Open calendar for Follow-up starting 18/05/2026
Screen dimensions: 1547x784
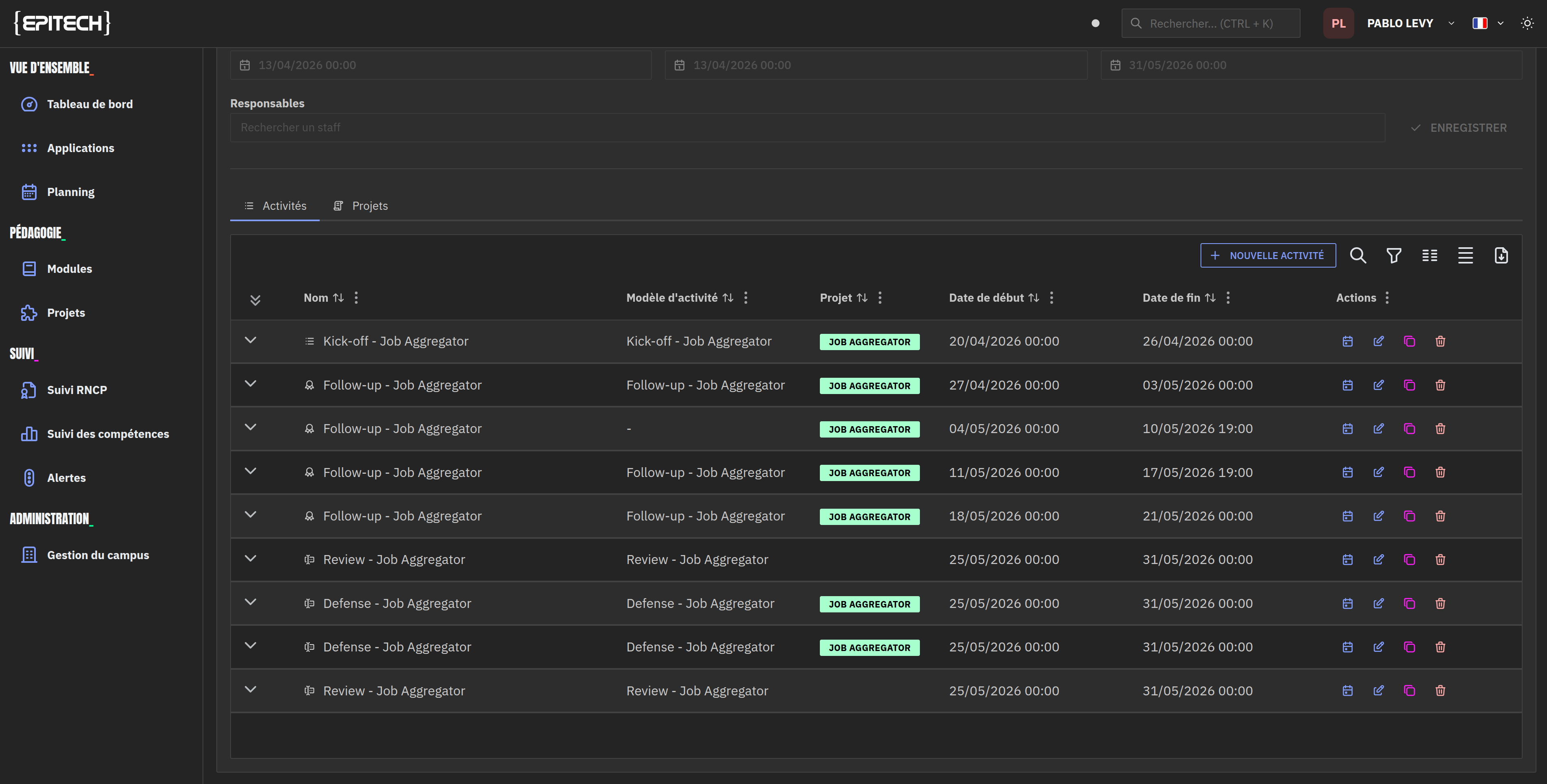[x=1348, y=516]
